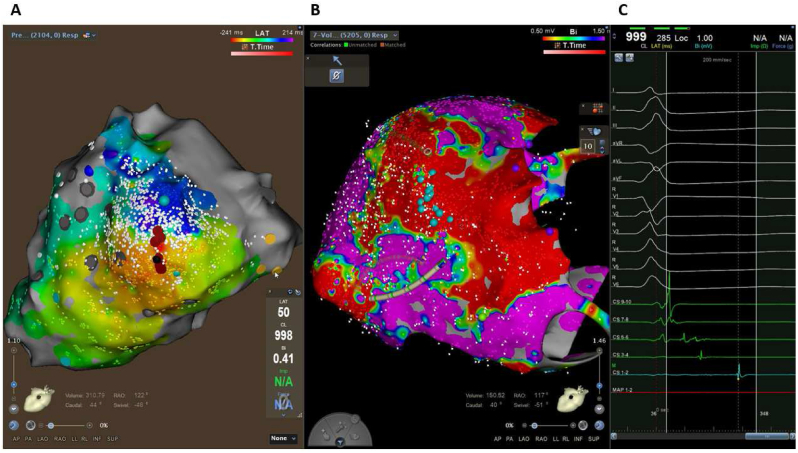
Task: Switch panel B to PA view
Action: (x=510, y=439)
